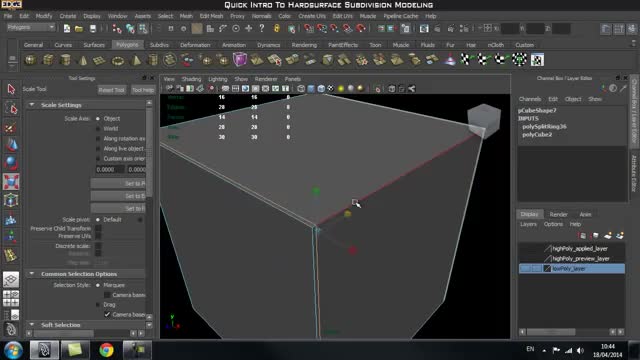Select World scale axis option

click(x=98, y=129)
